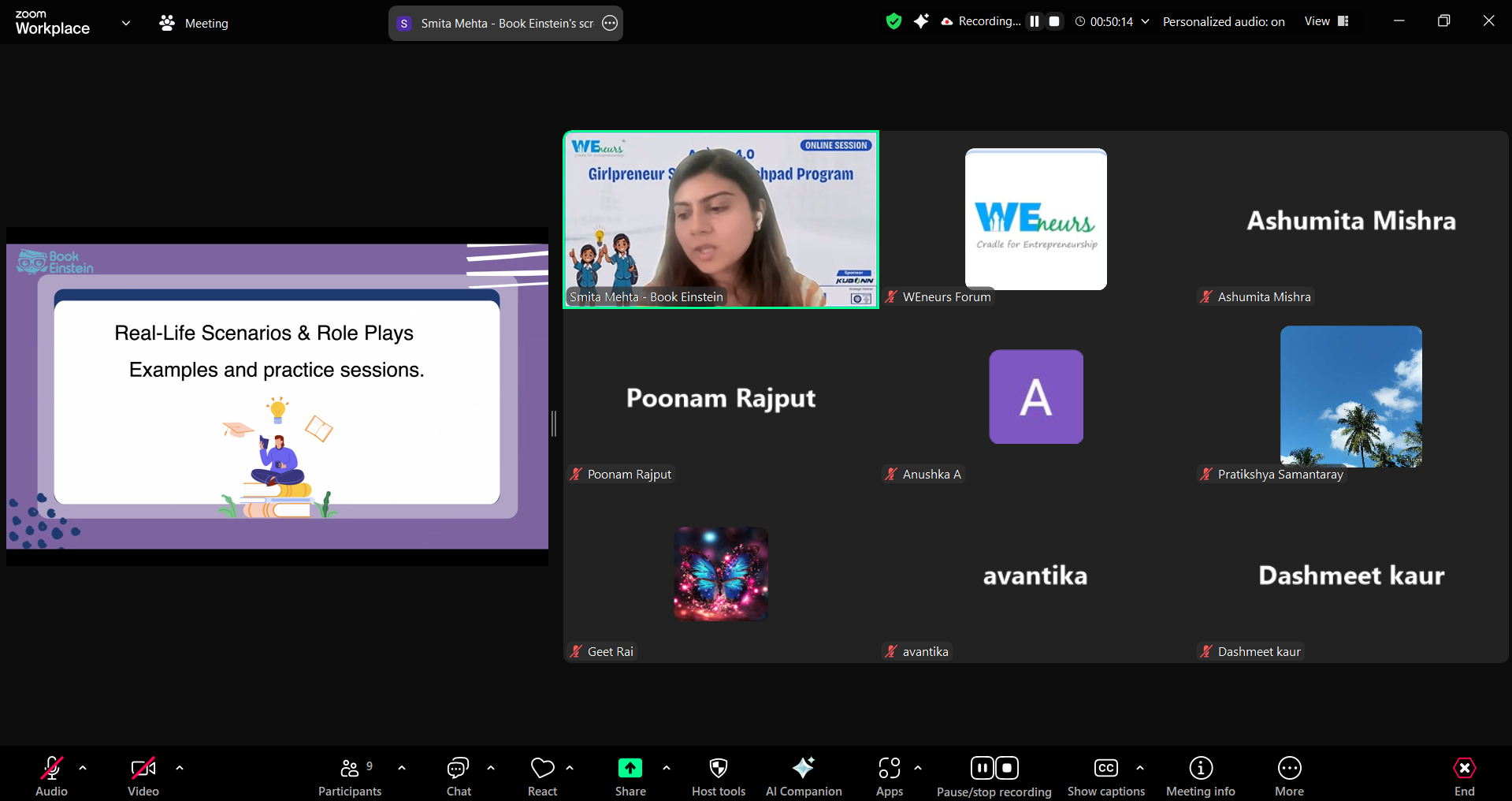The height and width of the screenshot is (801, 1512).
Task: Open the Chat panel
Action: coord(459,777)
